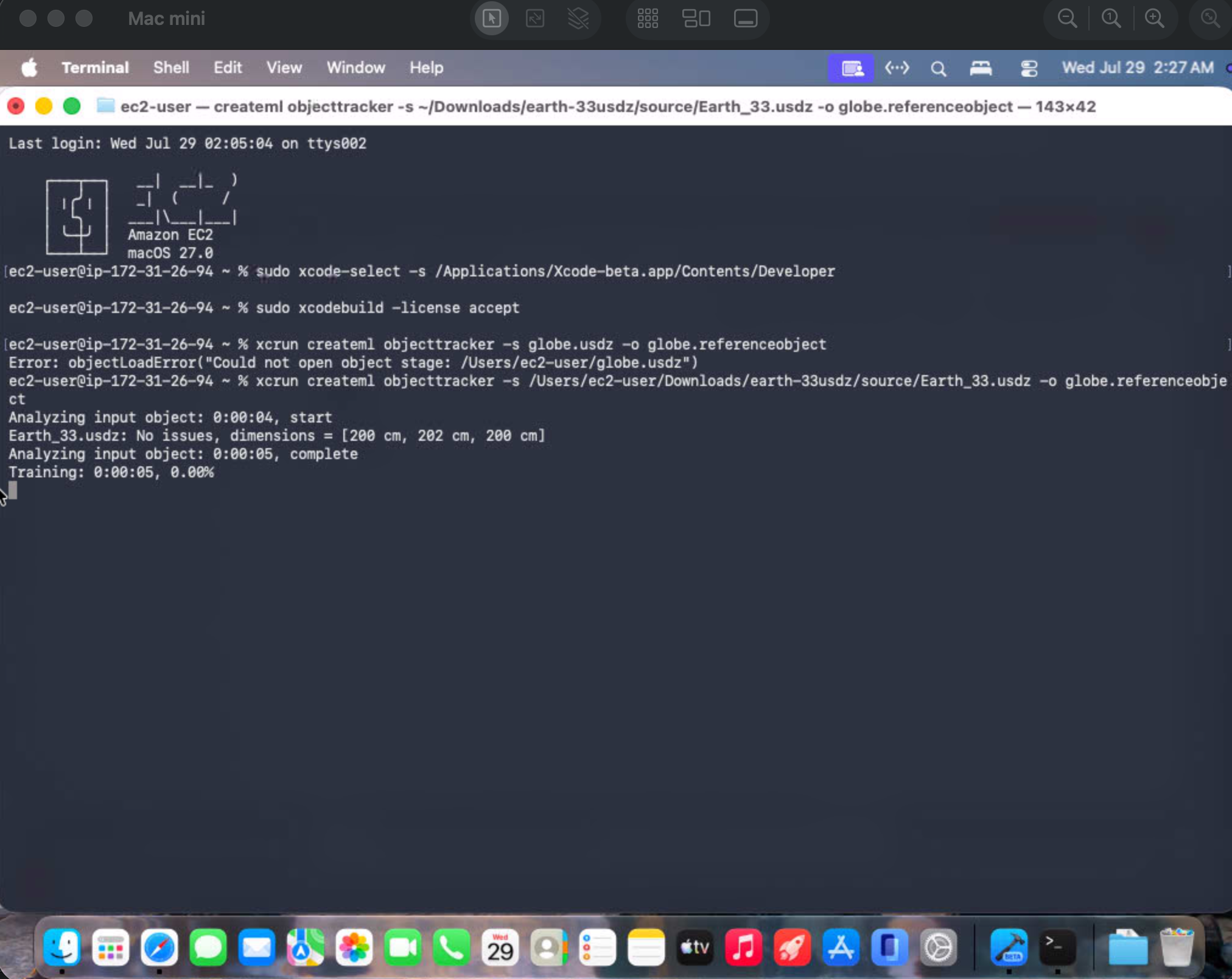Open the Terminal application menu

click(95, 68)
